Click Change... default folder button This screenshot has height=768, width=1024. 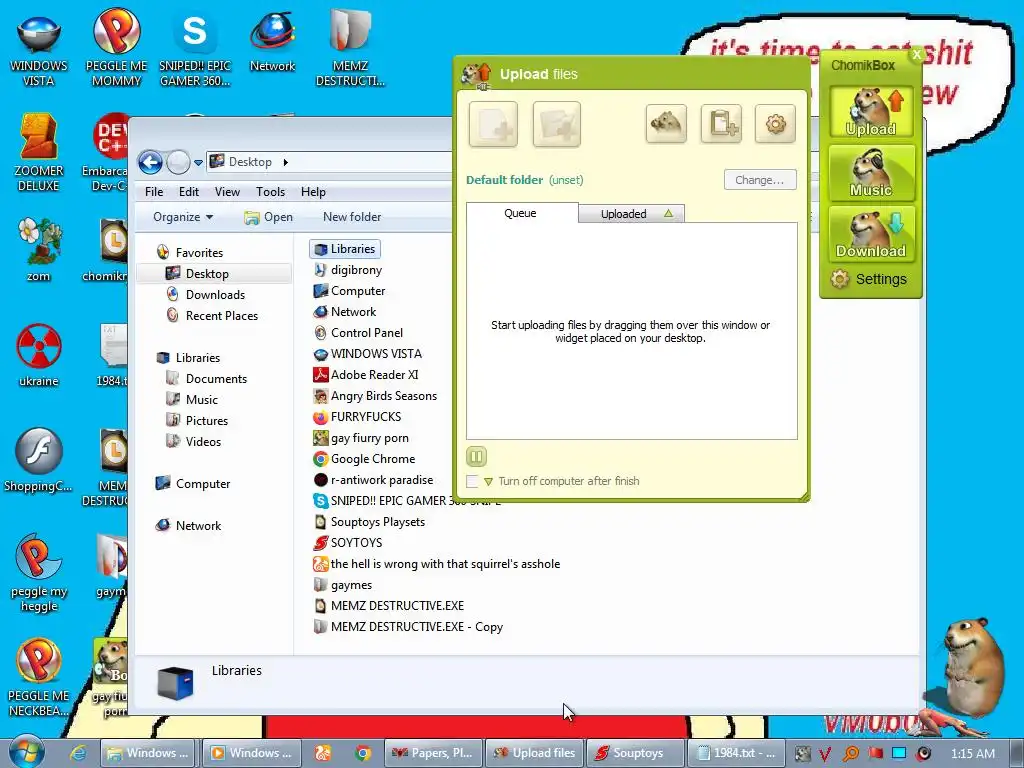pos(760,180)
